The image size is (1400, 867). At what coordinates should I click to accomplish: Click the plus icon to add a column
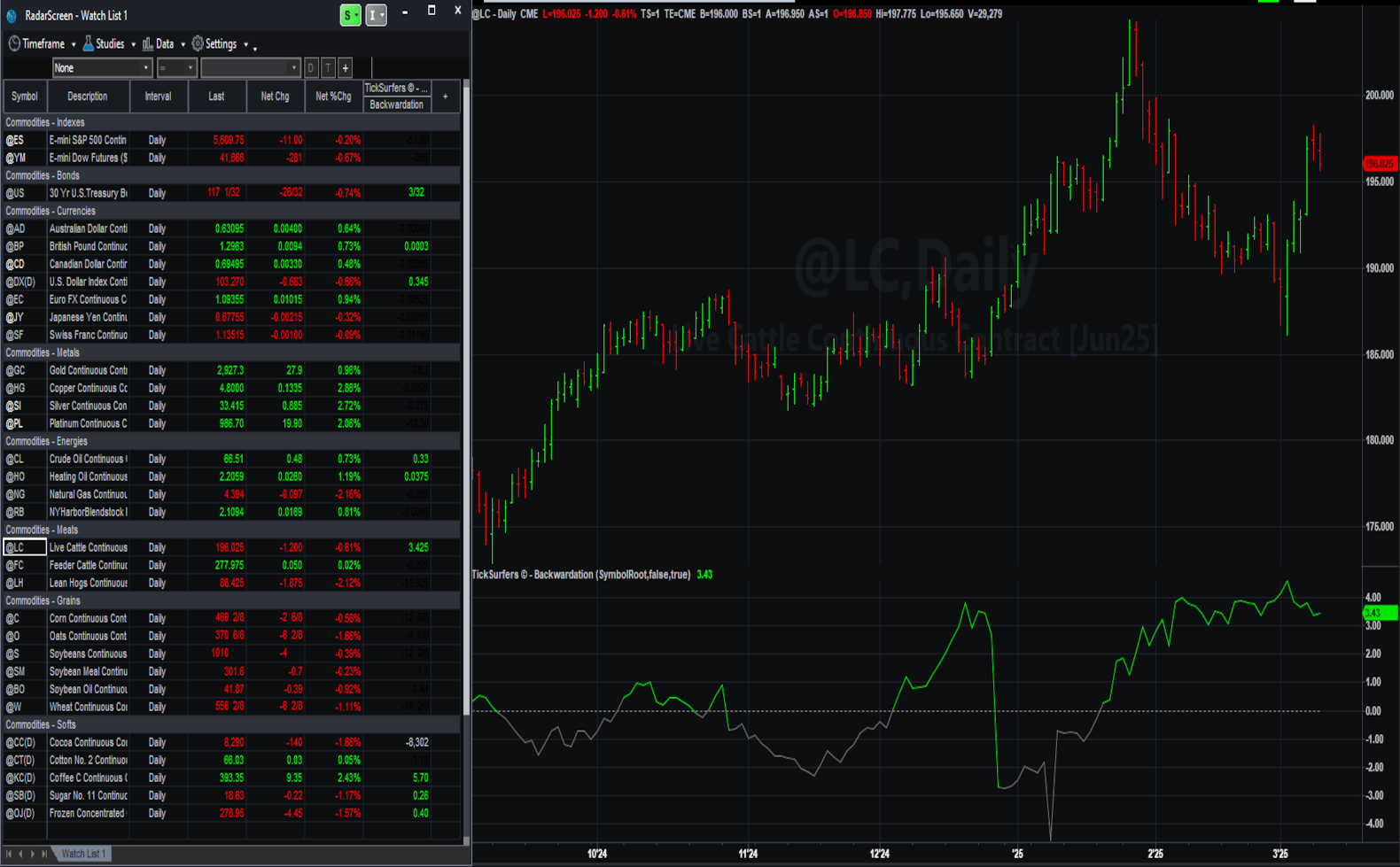click(x=446, y=97)
